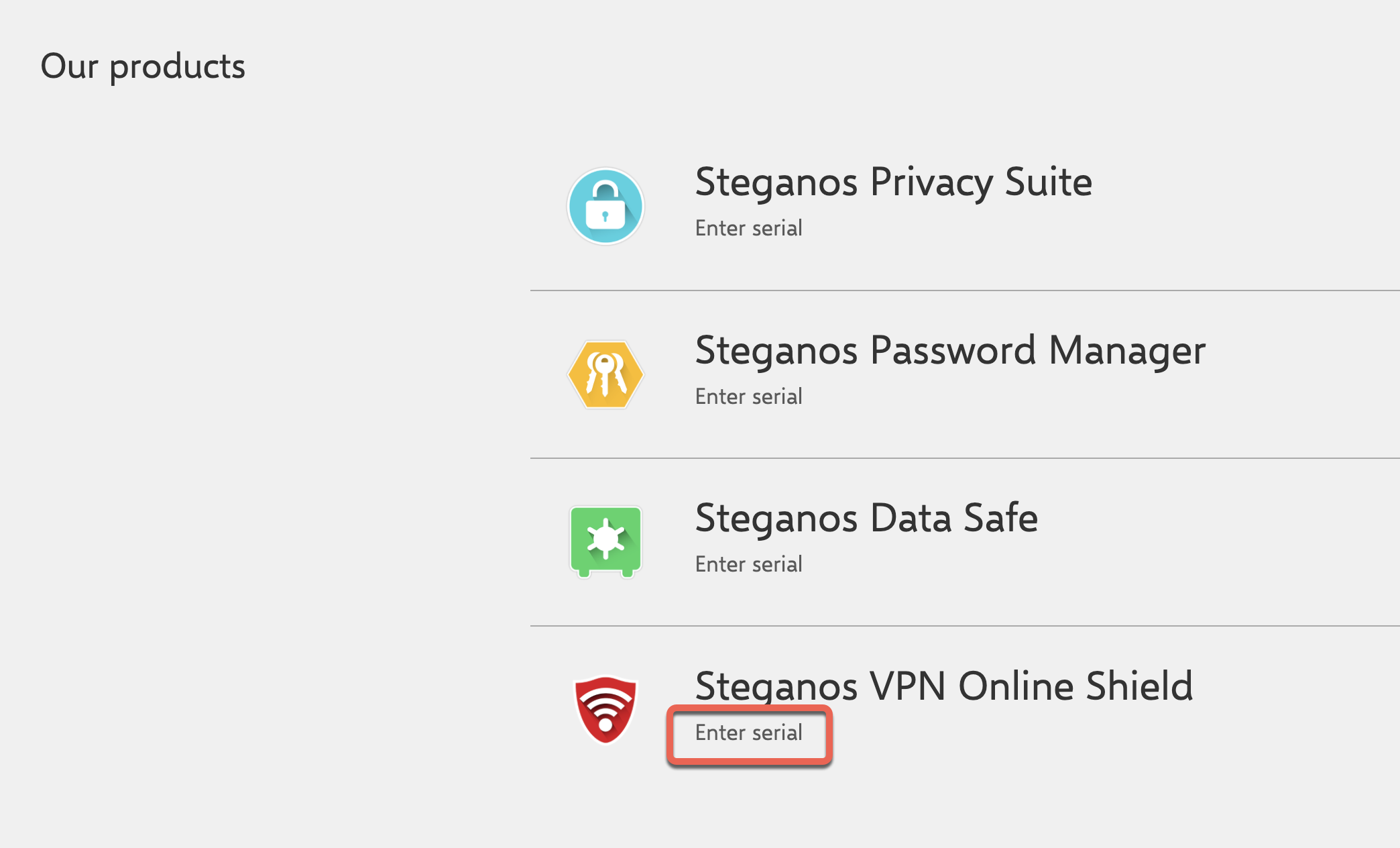The image size is (1400, 848).
Task: Select the green safe logo
Action: 605,541
